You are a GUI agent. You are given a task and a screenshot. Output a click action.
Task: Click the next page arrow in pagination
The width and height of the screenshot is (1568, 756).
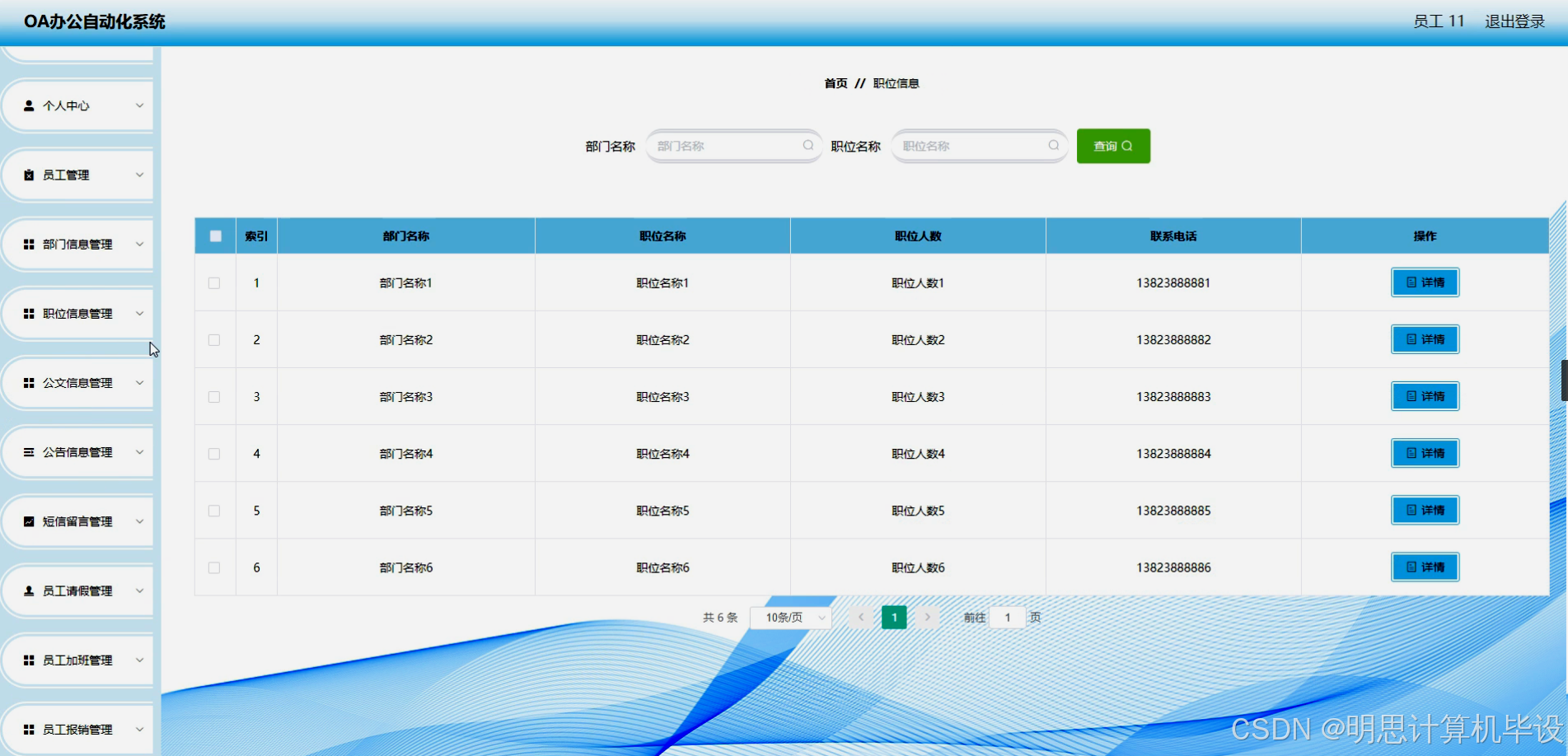[927, 617]
